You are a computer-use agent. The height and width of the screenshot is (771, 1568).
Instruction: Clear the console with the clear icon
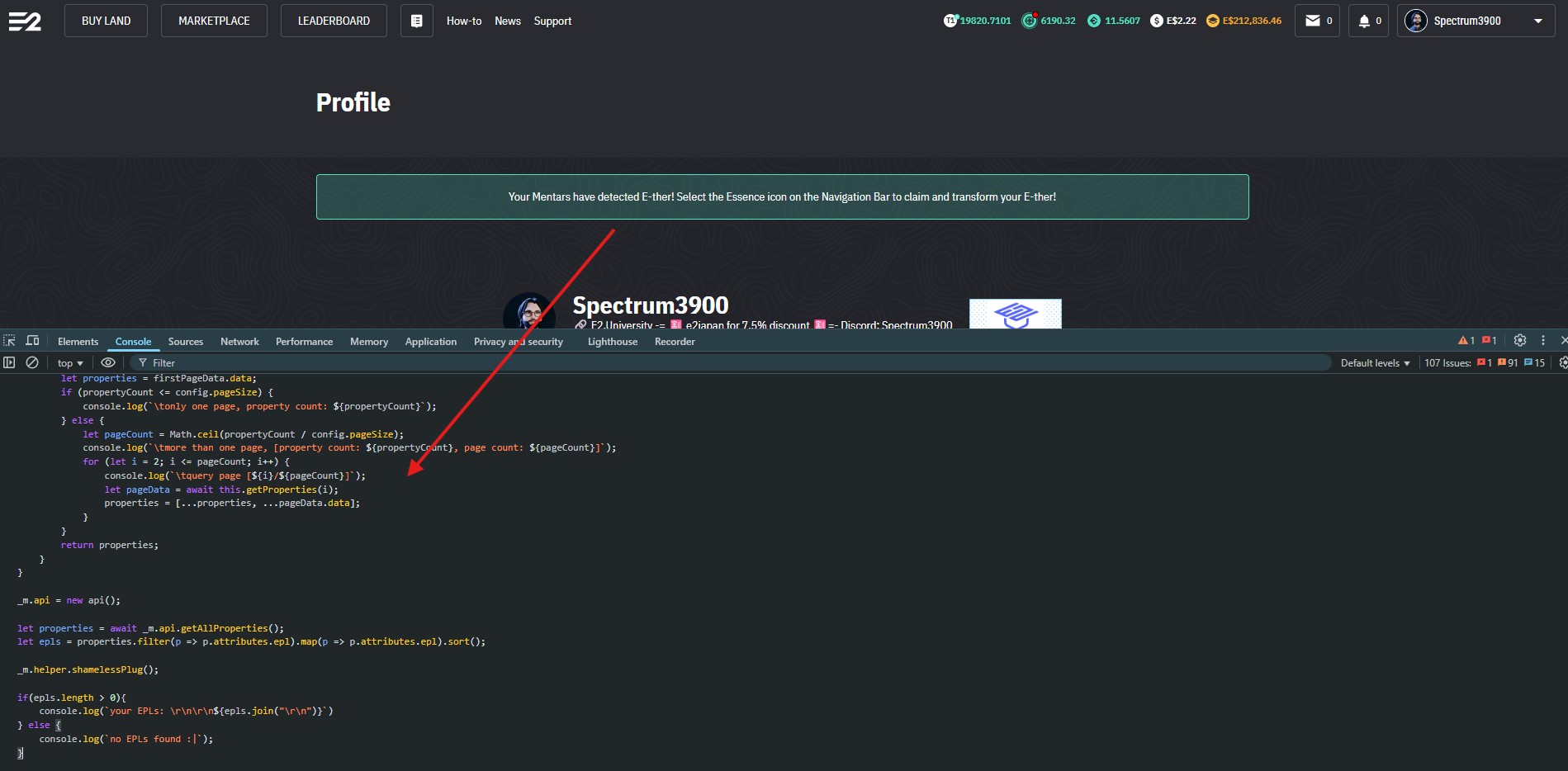[x=32, y=362]
